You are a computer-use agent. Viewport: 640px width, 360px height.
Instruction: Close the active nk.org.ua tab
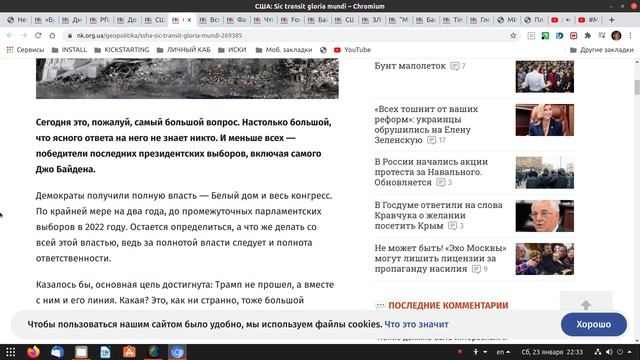tap(189, 20)
